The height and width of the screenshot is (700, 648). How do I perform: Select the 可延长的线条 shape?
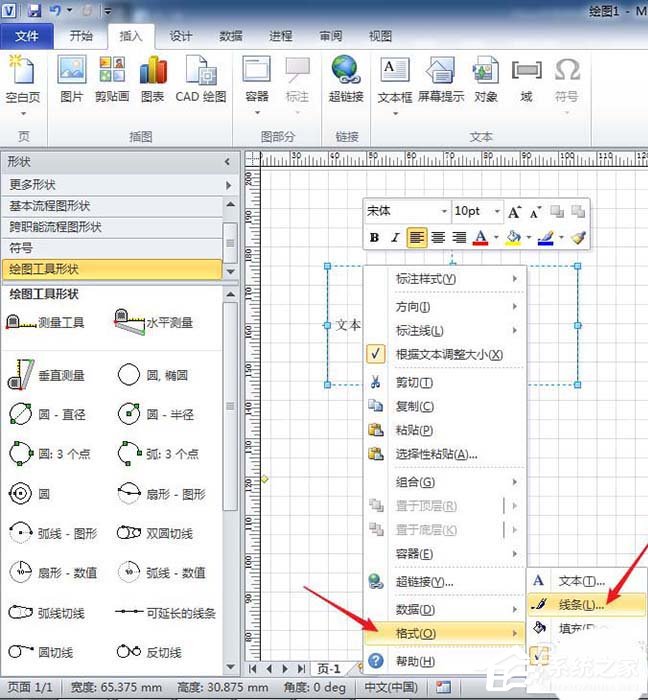click(x=165, y=612)
